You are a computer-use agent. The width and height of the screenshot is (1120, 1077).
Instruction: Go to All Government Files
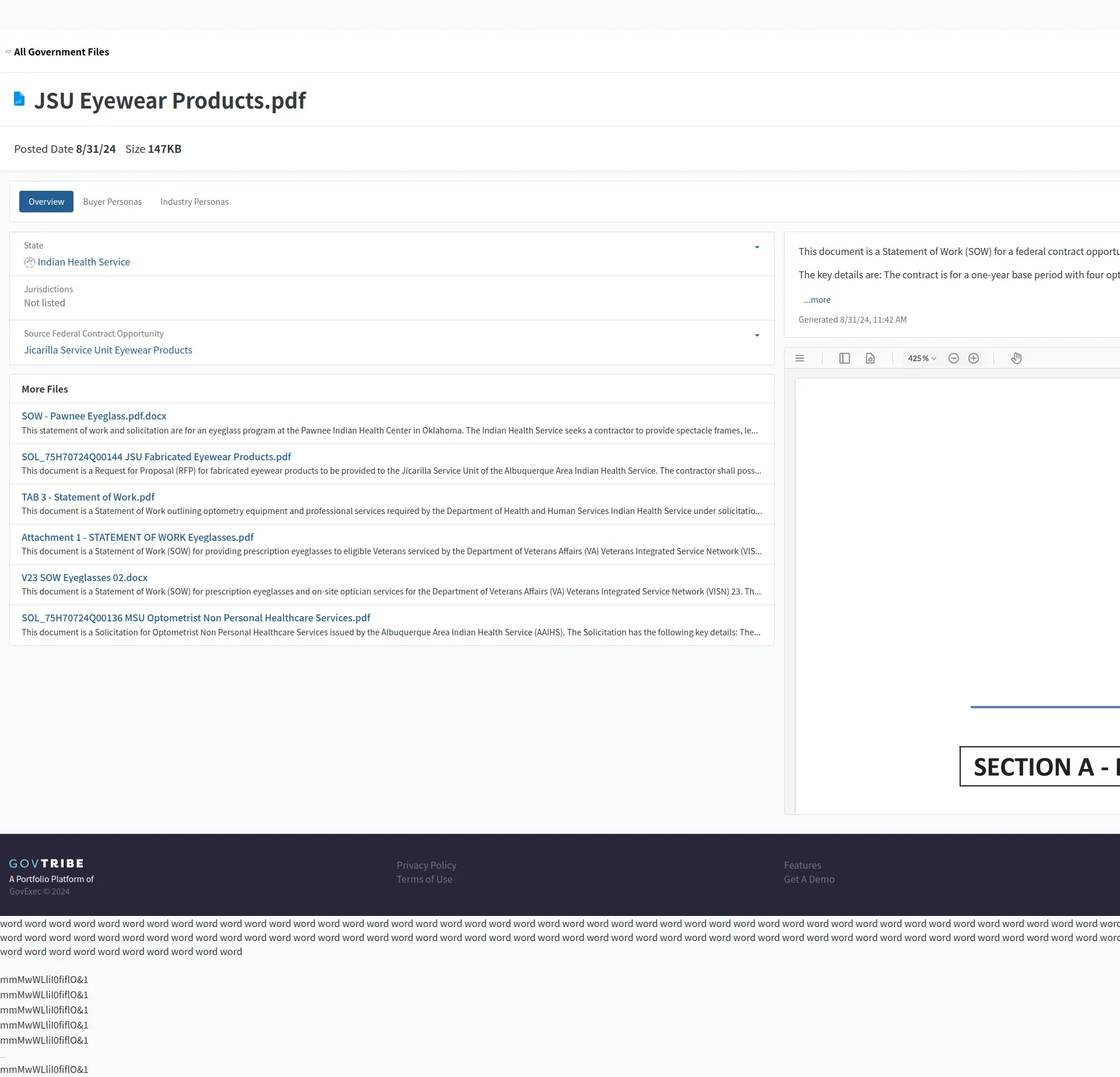(61, 52)
